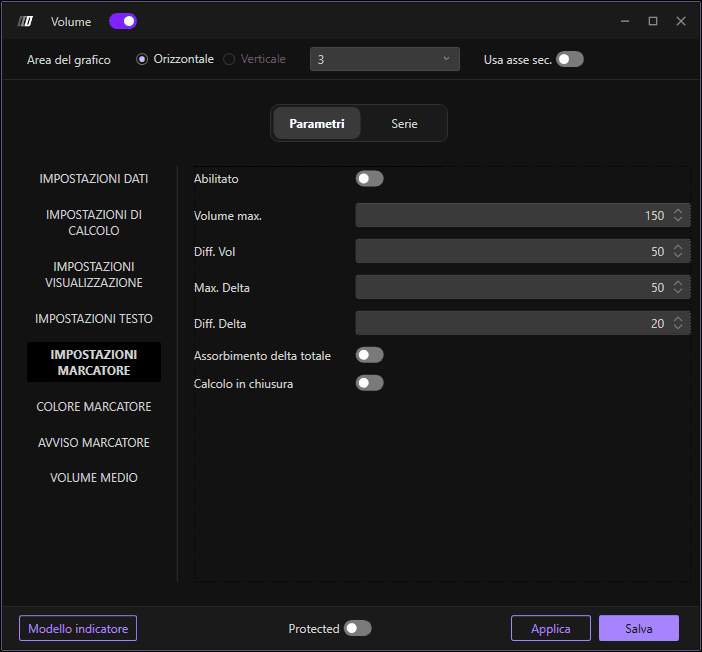The width and height of the screenshot is (702, 652).
Task: Switch to the Serie tab
Action: point(404,123)
